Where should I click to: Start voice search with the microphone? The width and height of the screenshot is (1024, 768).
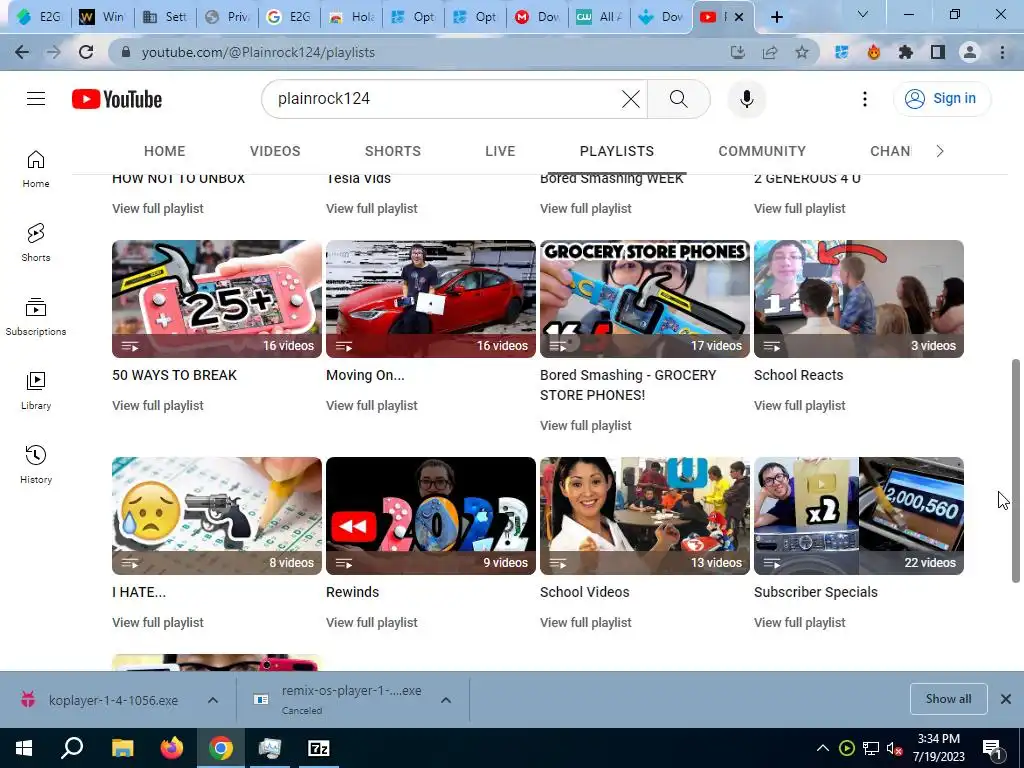pyautogui.click(x=746, y=99)
